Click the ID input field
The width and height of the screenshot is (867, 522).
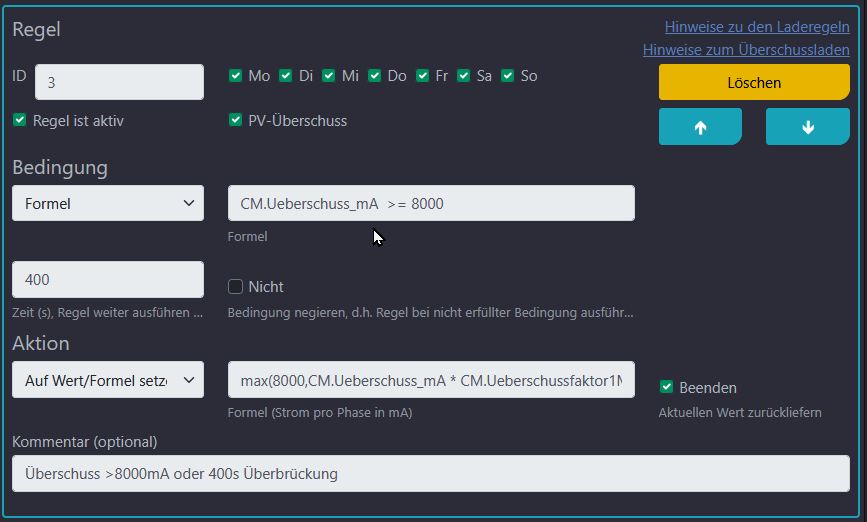(119, 82)
